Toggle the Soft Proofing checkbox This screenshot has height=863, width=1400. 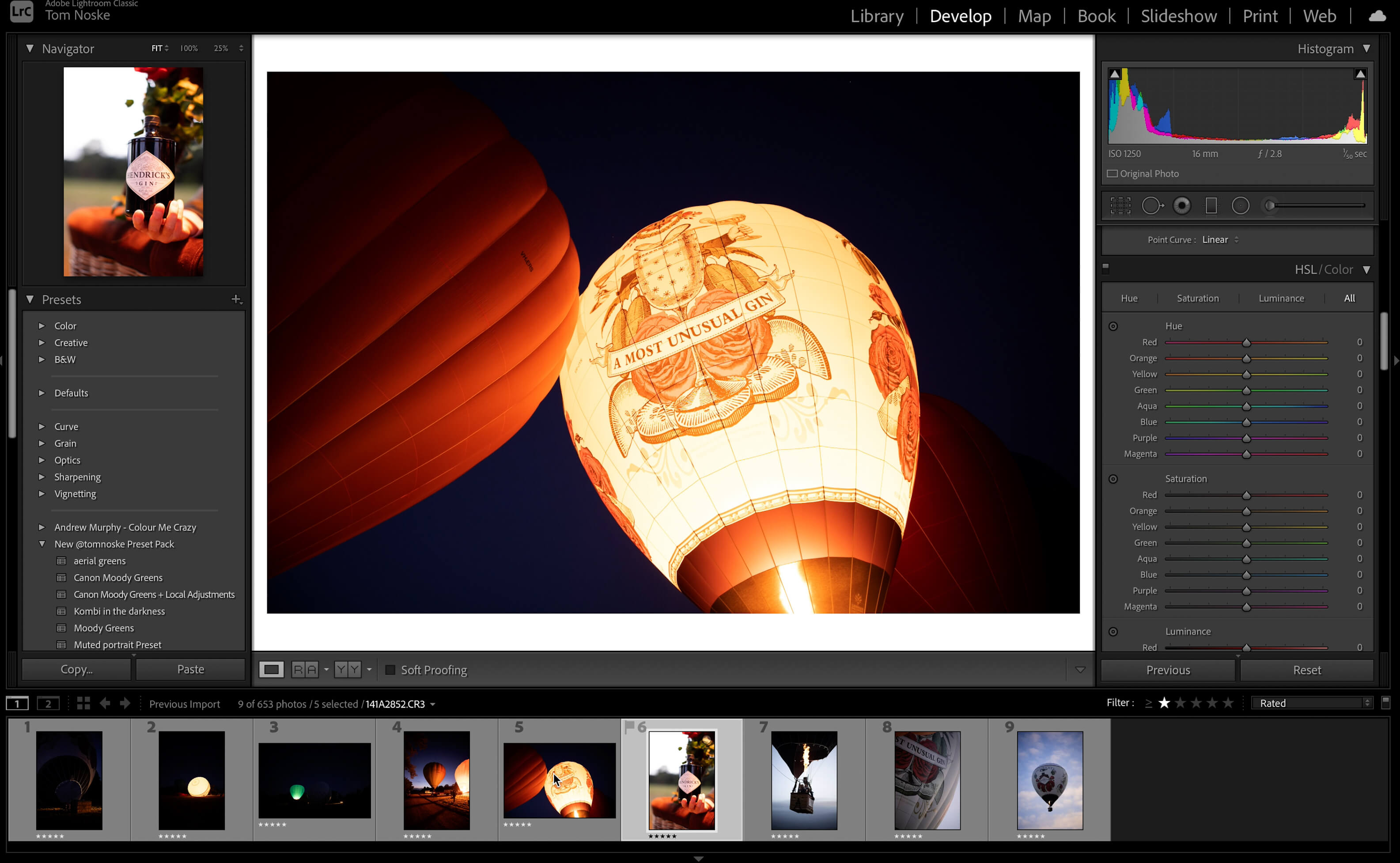[x=390, y=670]
